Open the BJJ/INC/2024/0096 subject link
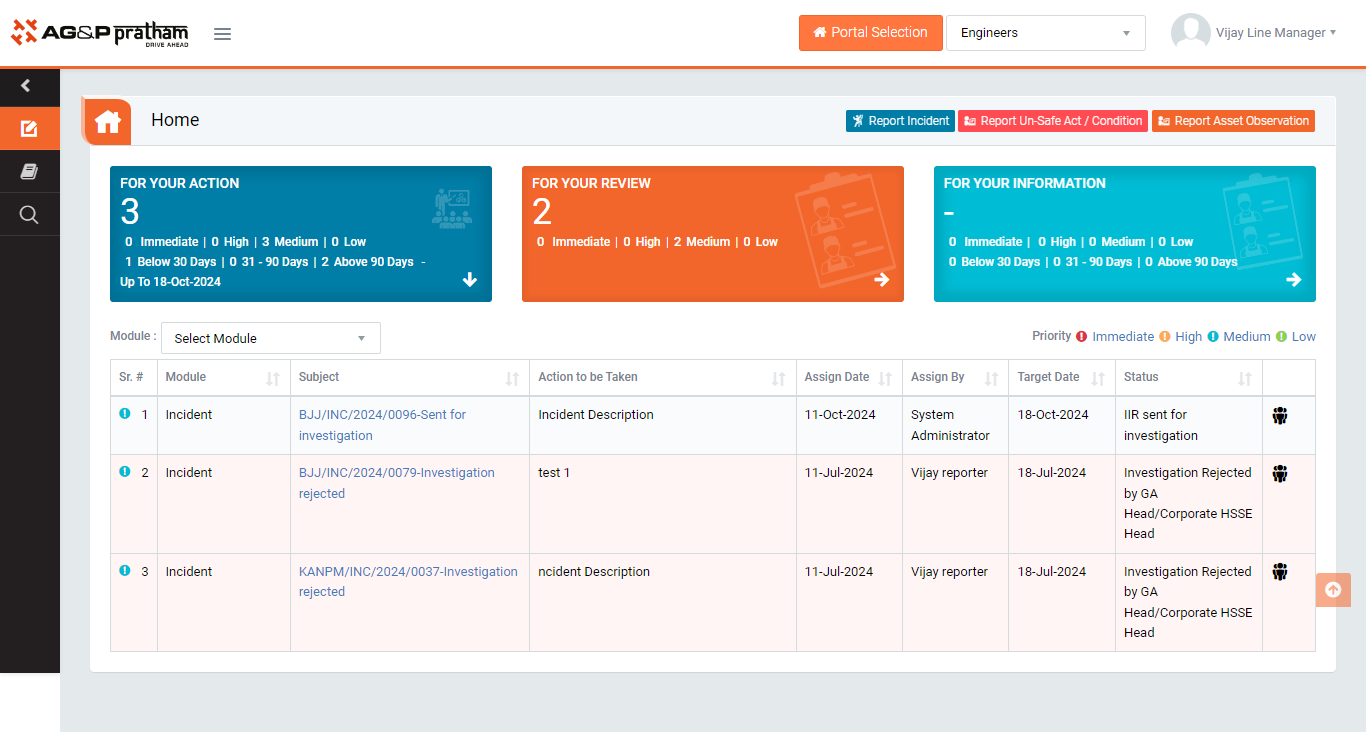 pos(382,415)
